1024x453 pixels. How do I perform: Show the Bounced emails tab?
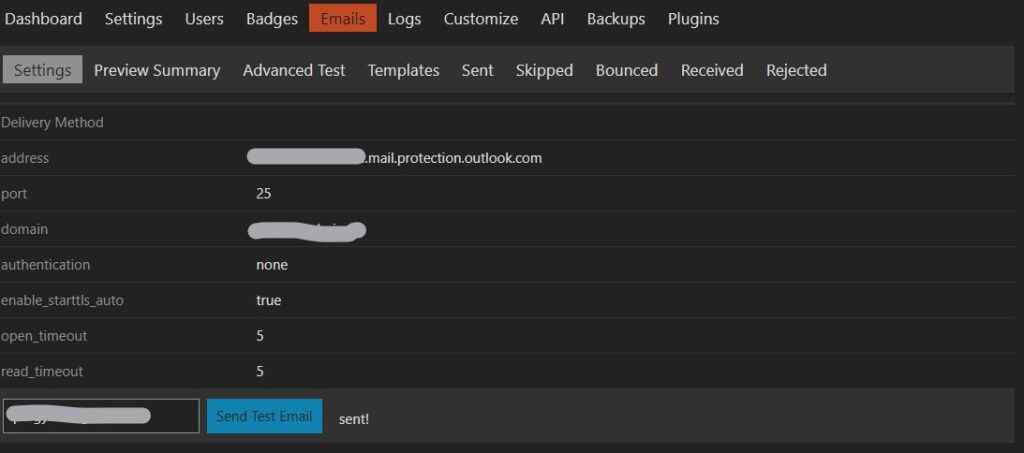(626, 70)
